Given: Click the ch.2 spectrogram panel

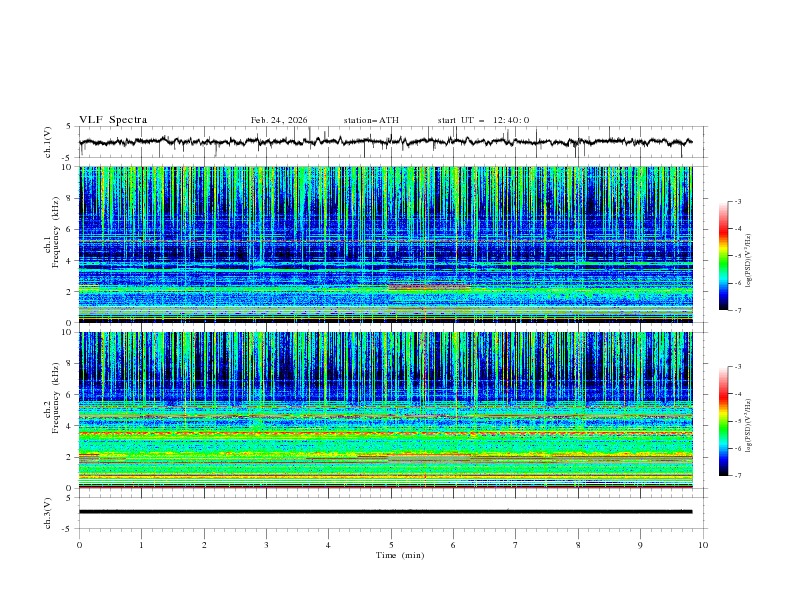Looking at the screenshot, I should [386, 410].
